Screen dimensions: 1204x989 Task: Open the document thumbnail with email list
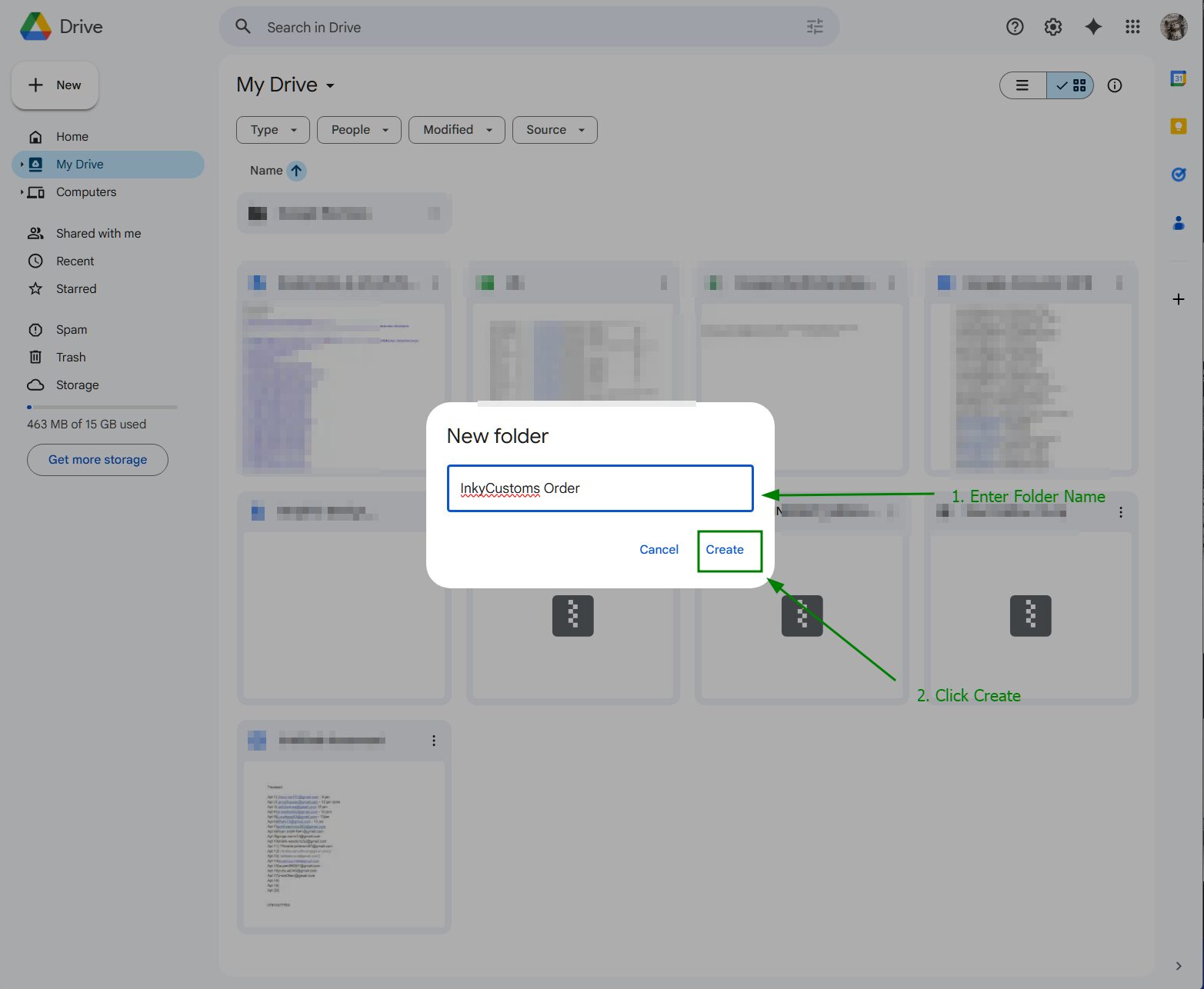pos(345,845)
